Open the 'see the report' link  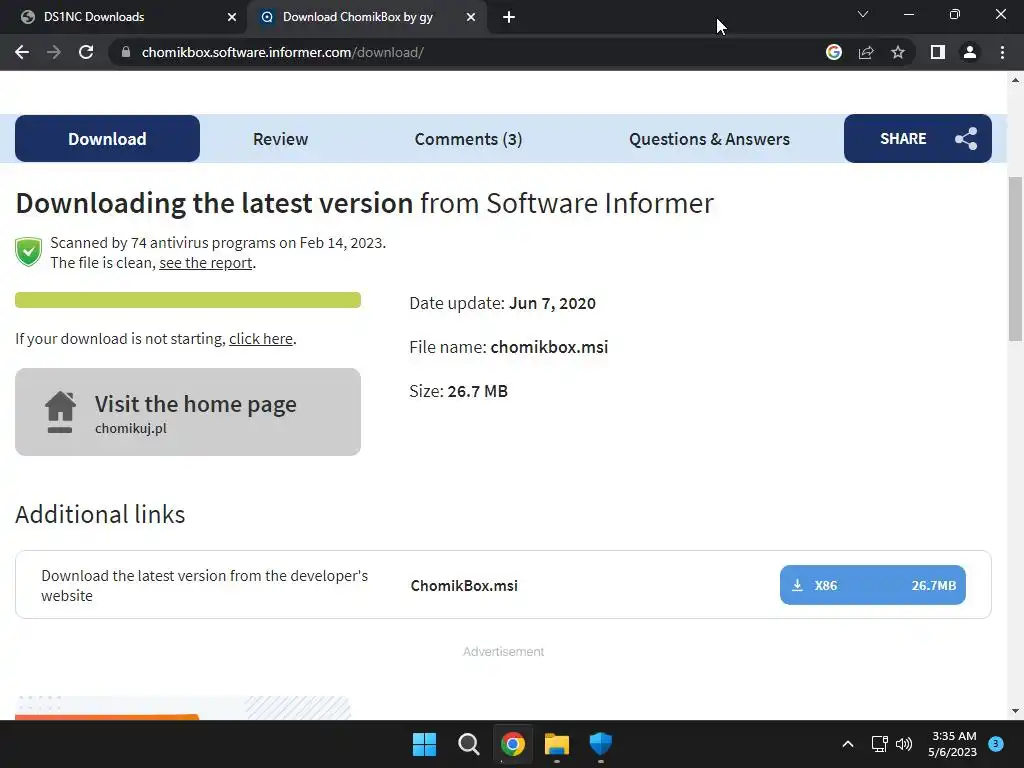tap(206, 263)
